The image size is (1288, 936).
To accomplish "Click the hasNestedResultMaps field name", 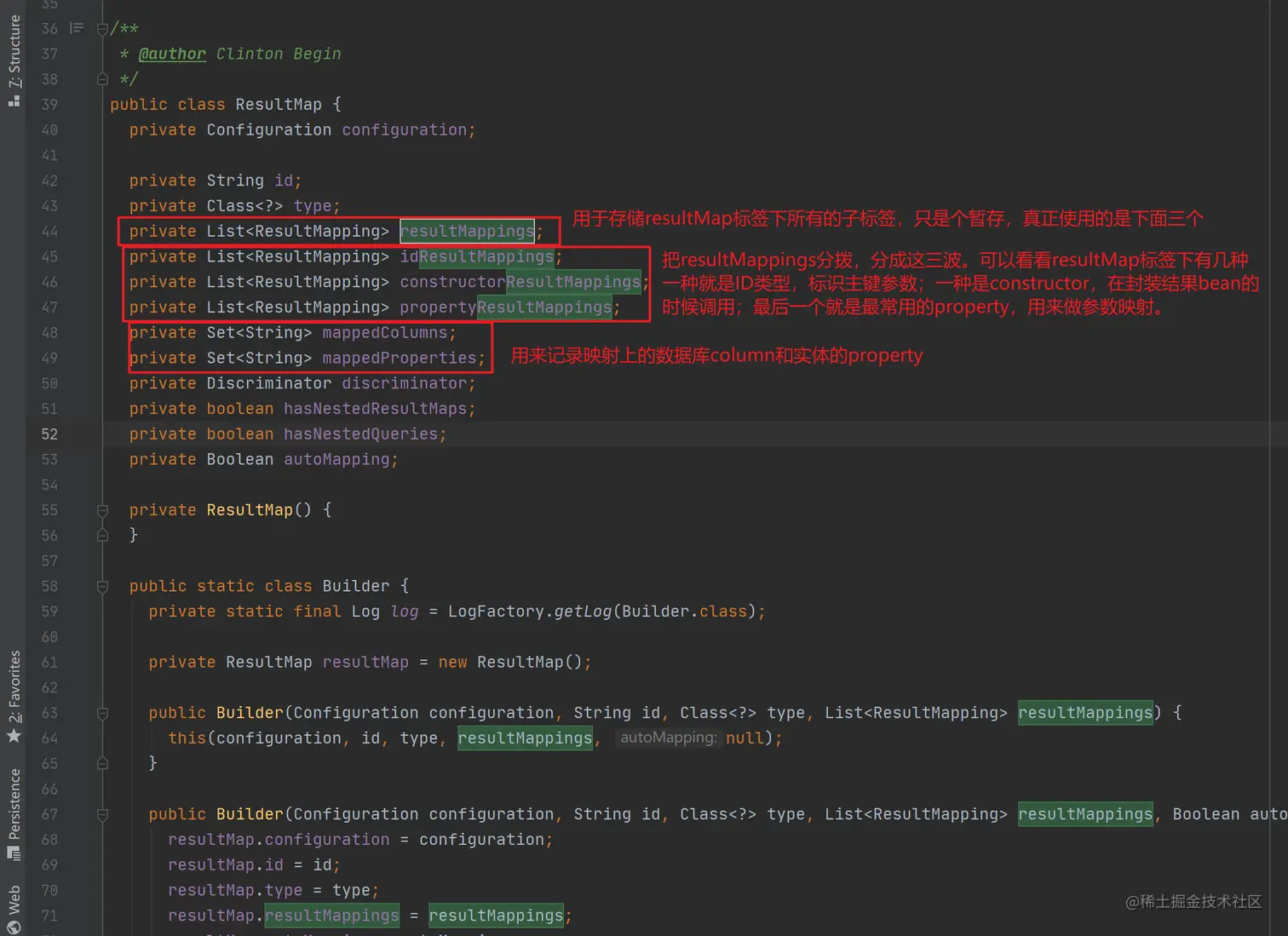I will pos(376,409).
